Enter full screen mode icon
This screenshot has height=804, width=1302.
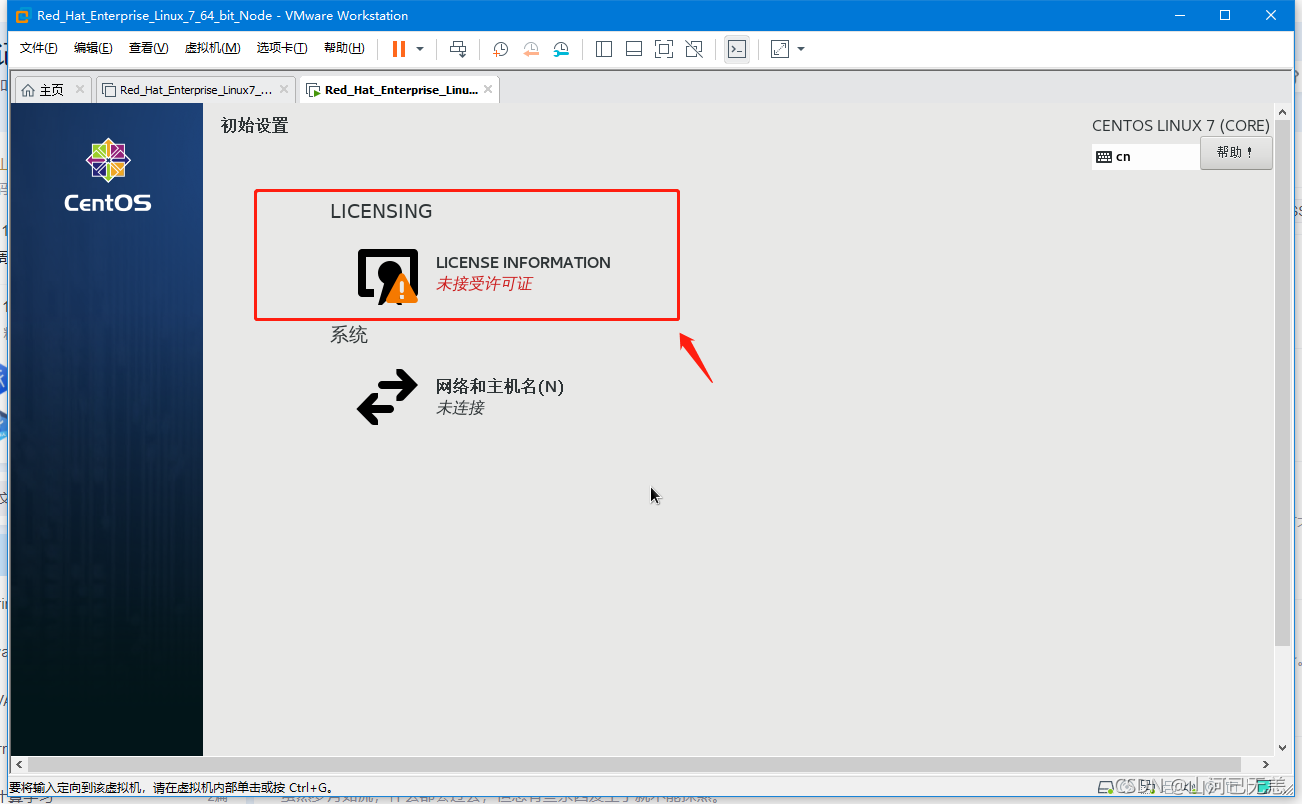coord(664,48)
